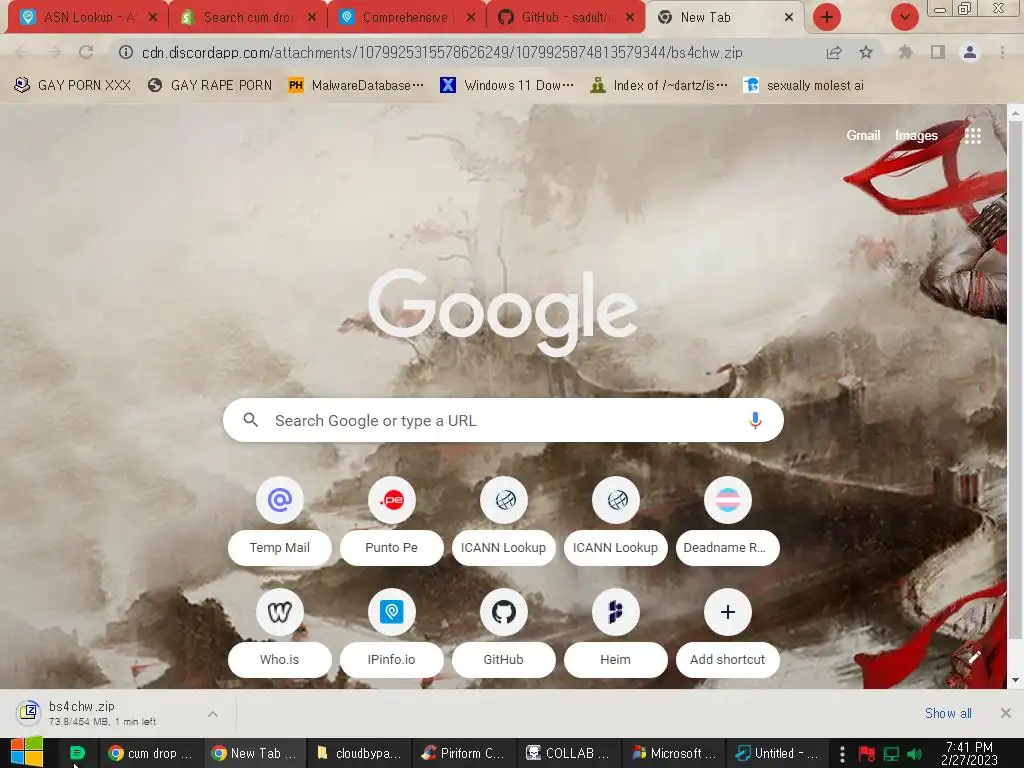
Task: Open the IPinfo.io shortcut
Action: [391, 634]
